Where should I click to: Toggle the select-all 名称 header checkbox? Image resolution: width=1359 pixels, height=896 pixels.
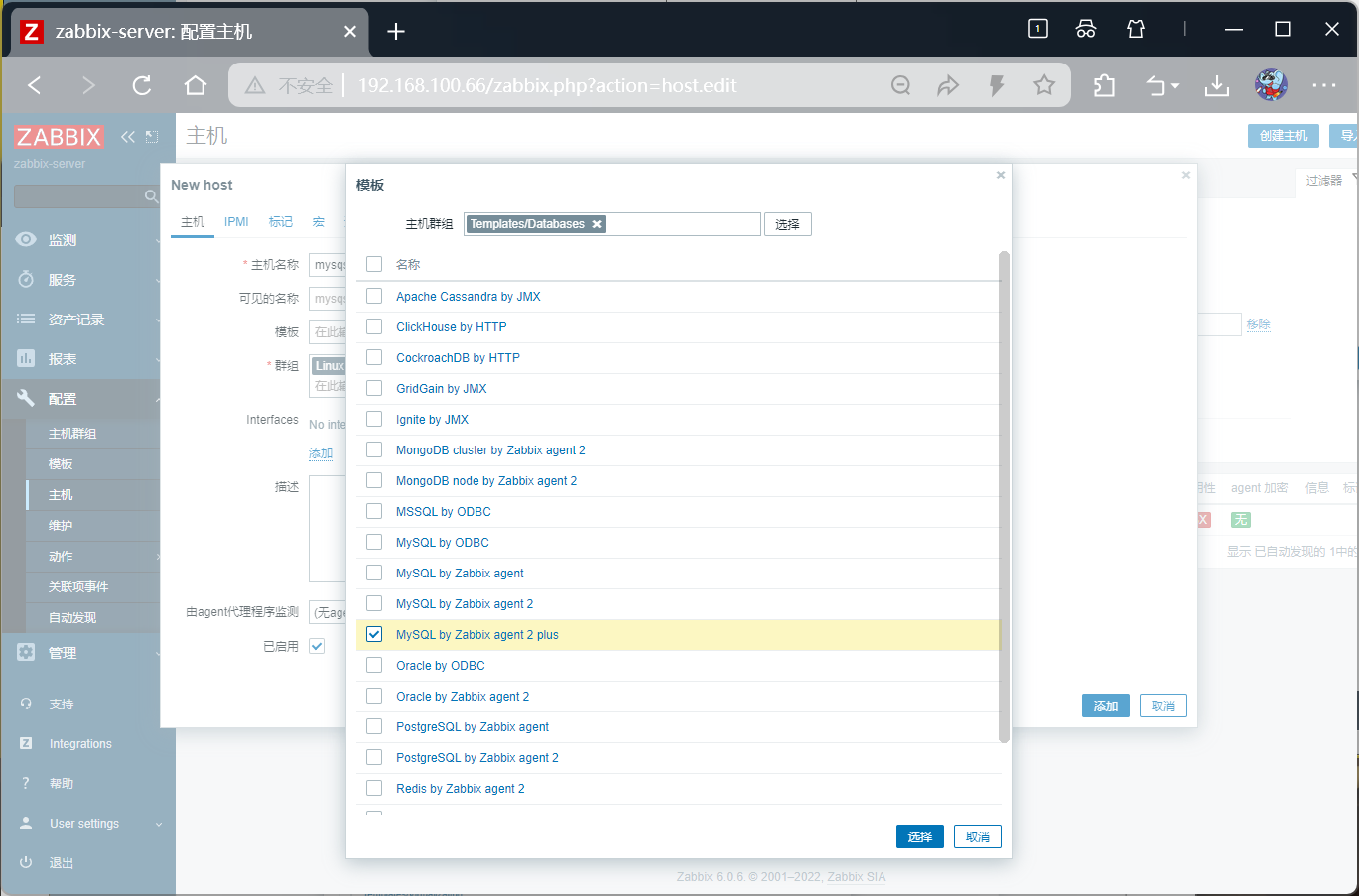point(374,264)
